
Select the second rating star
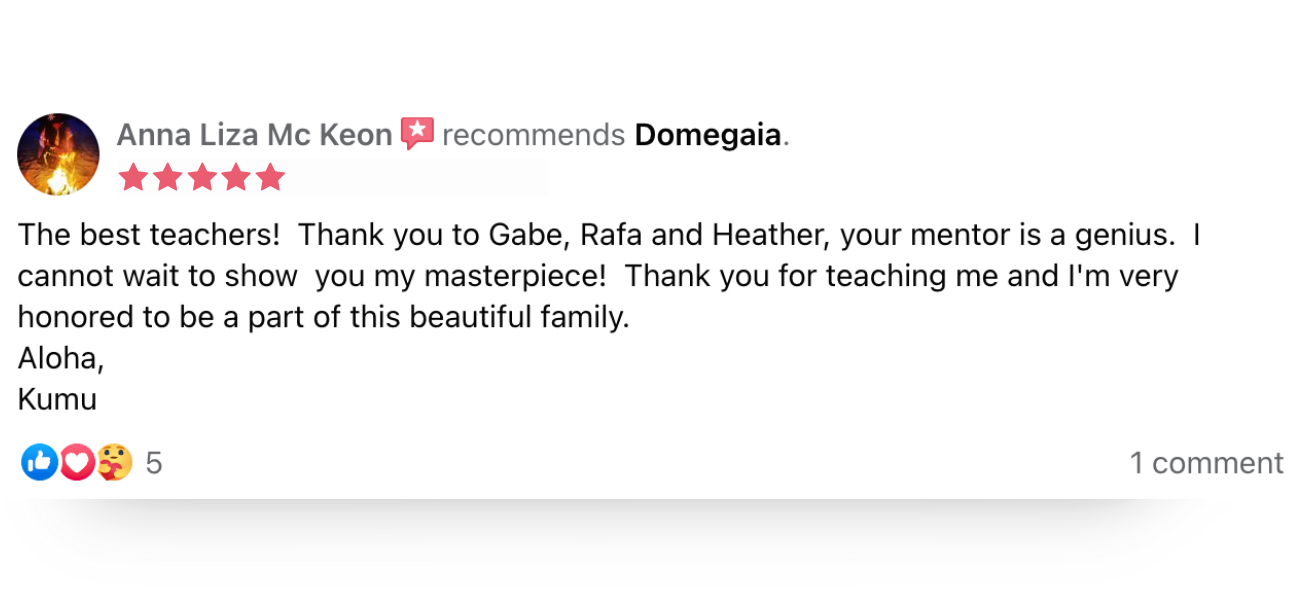(168, 178)
